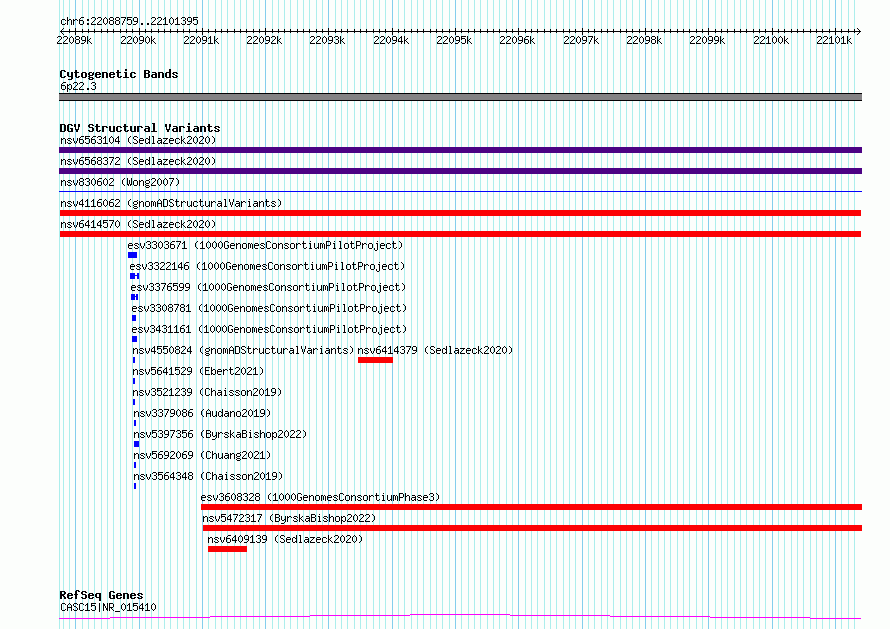Click the RefSeq Genes track title
Image resolution: width=890 pixels, height=629 pixels.
point(101,595)
